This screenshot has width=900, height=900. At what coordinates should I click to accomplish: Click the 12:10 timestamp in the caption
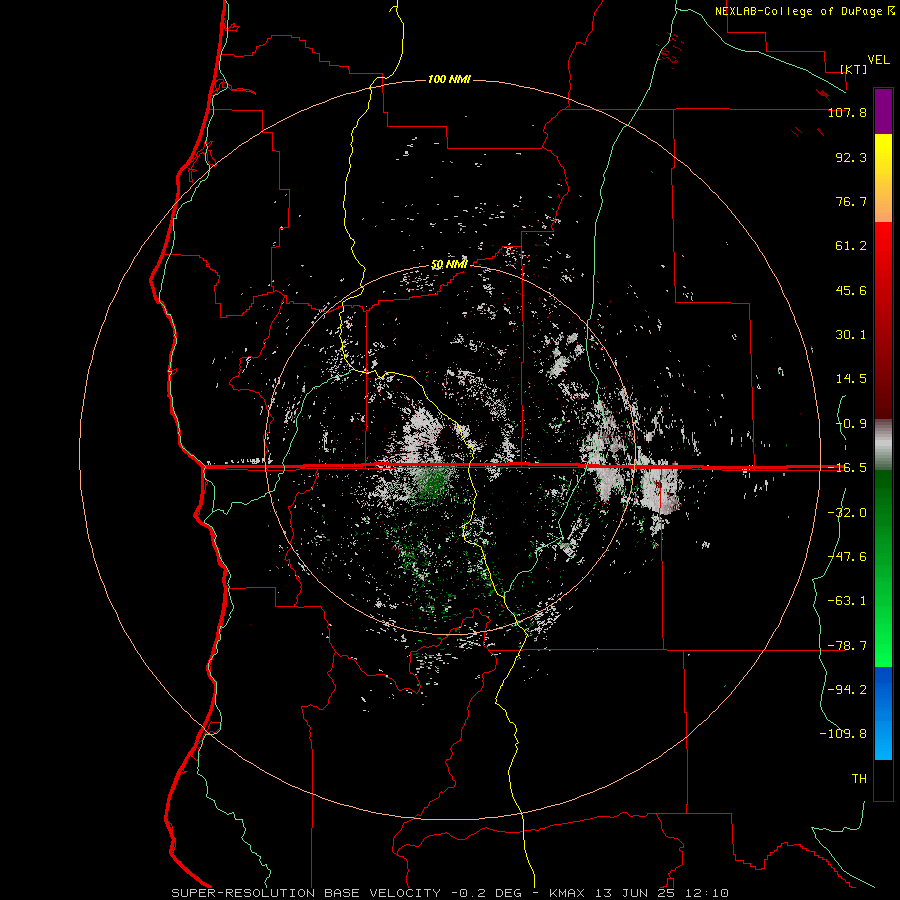[709, 893]
